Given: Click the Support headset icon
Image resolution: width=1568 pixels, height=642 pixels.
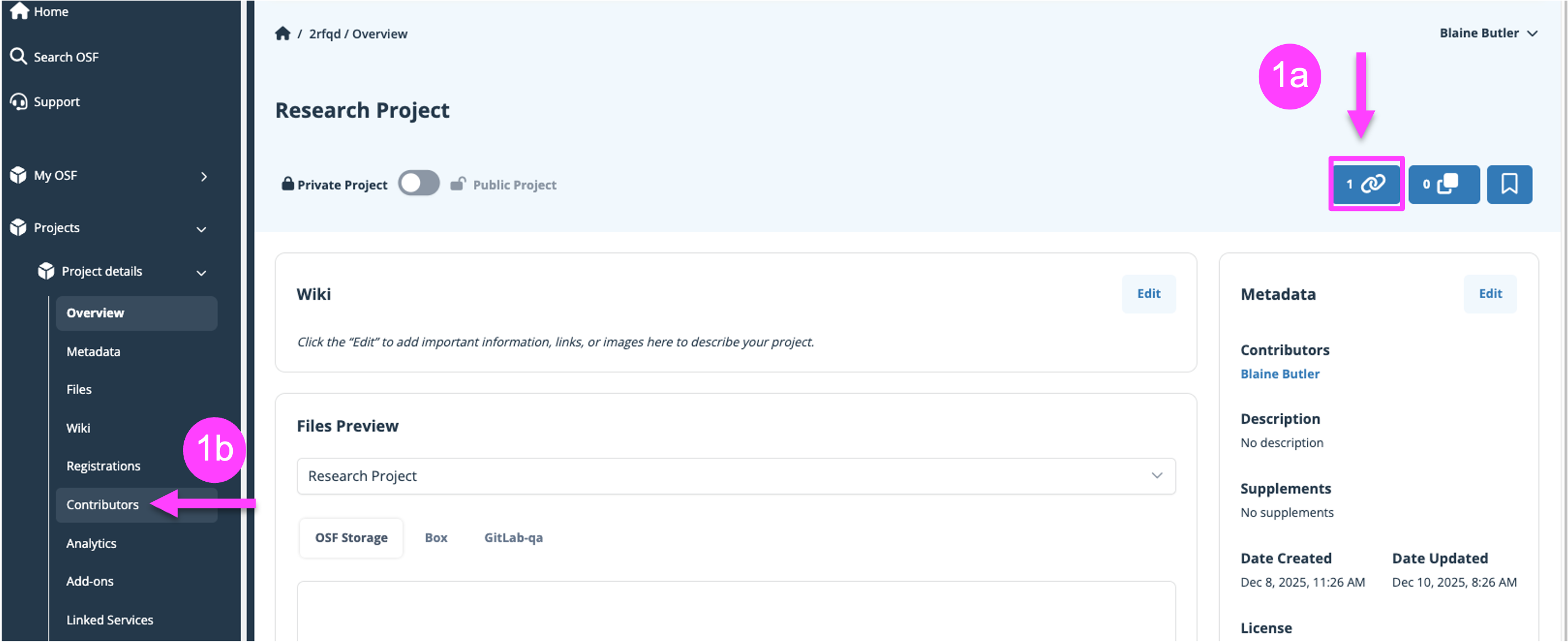Looking at the screenshot, I should coord(18,102).
